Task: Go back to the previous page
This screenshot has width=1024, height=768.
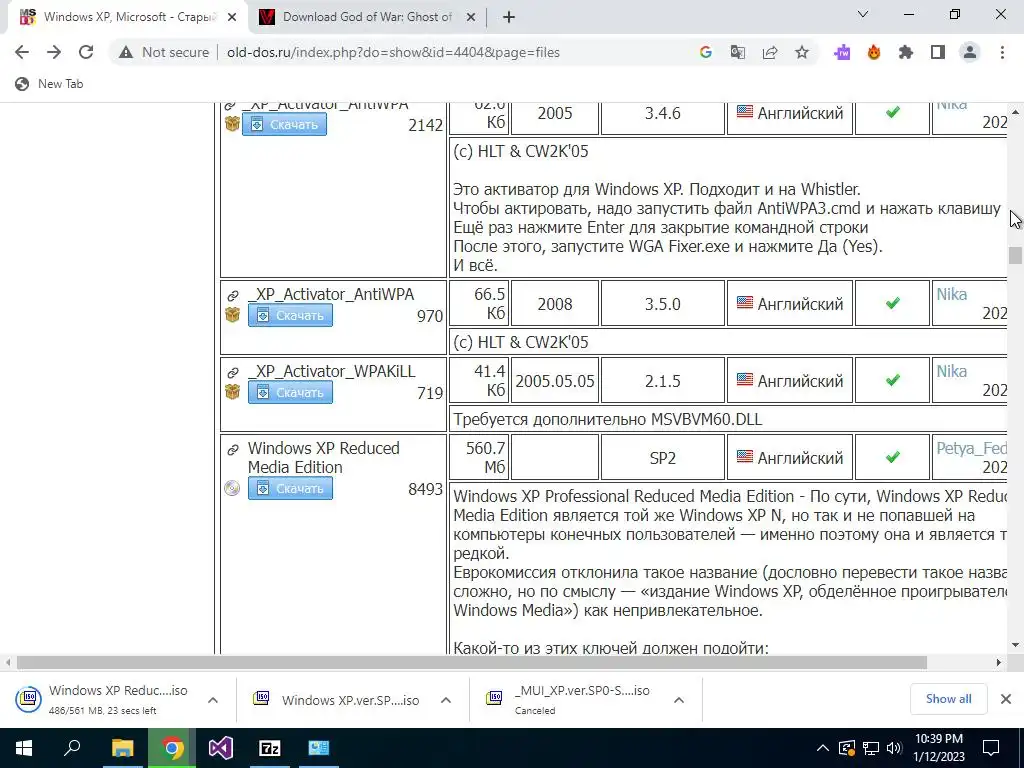Action: 22,52
